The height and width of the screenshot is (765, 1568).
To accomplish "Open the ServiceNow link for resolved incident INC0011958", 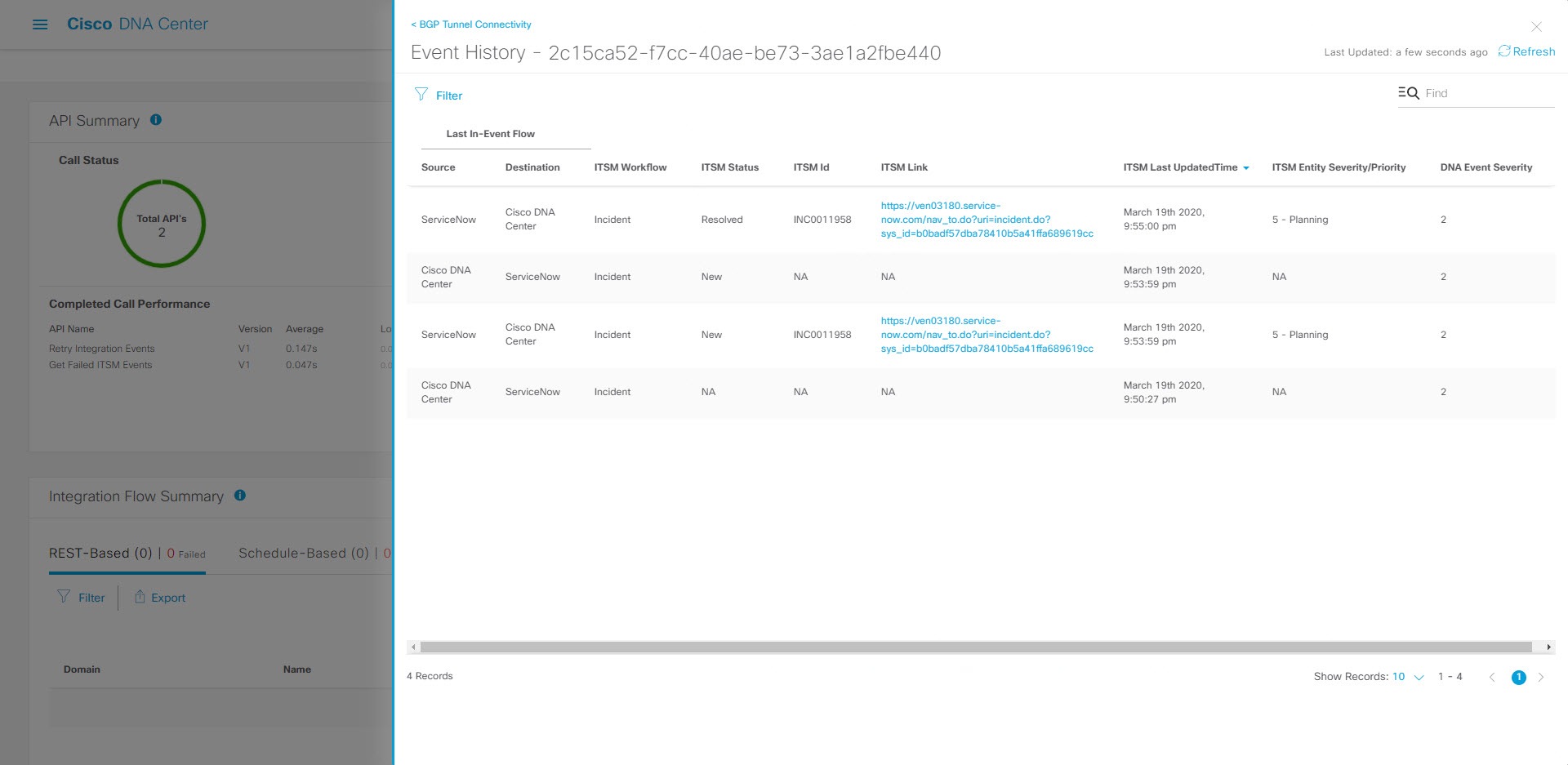I will pyautogui.click(x=987, y=219).
